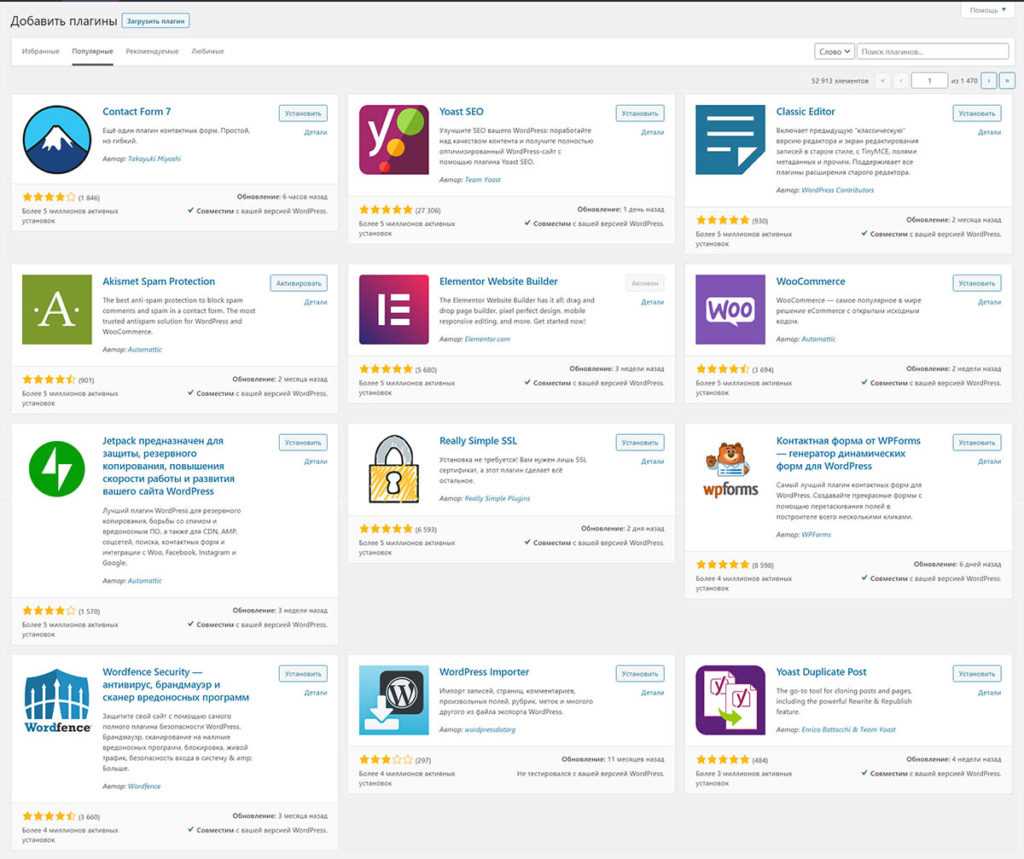Open the Слово search type dropdown
Image resolution: width=1024 pixels, height=859 pixels.
834,51
